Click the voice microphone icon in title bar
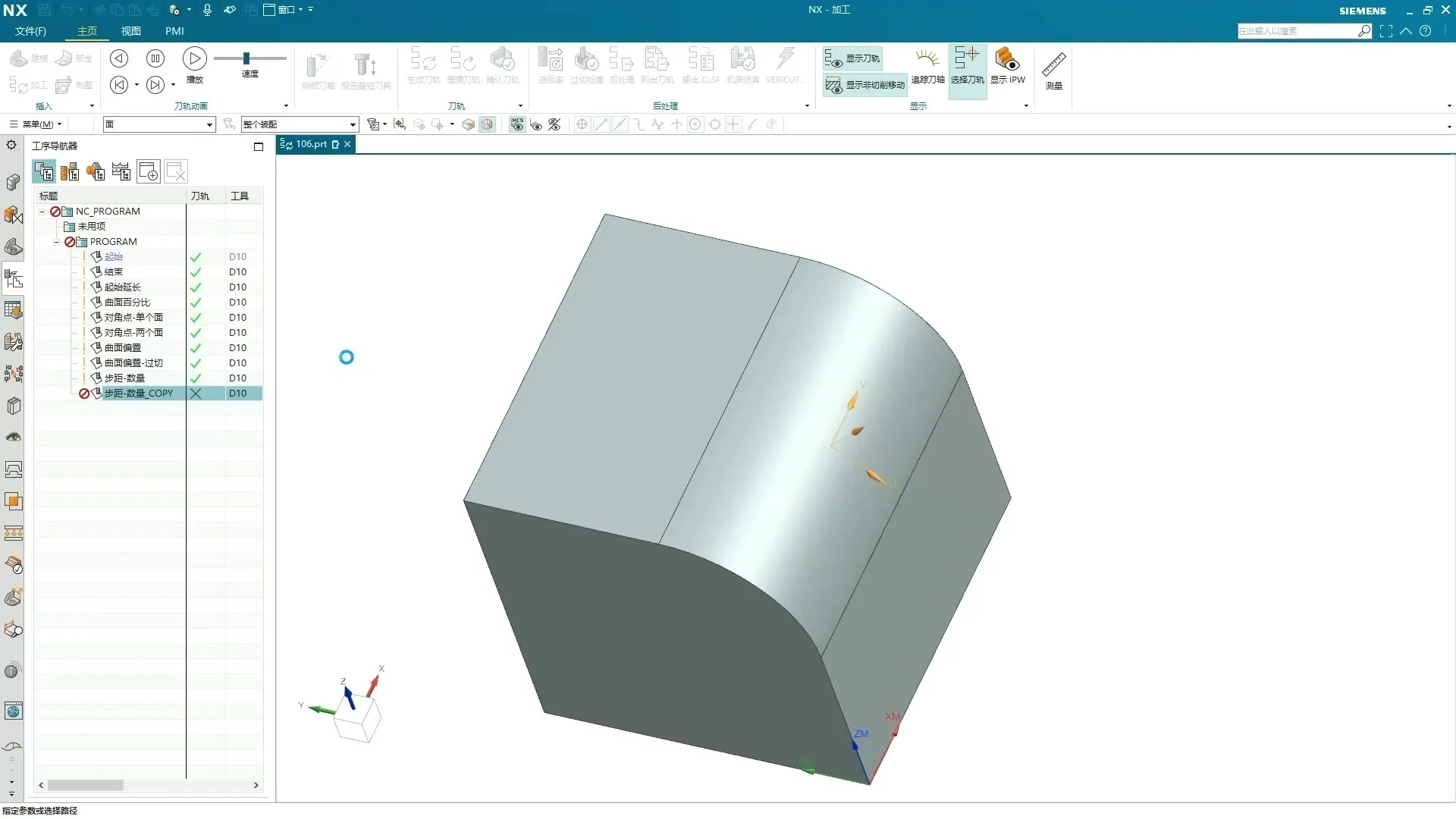The image size is (1456, 819). [207, 10]
